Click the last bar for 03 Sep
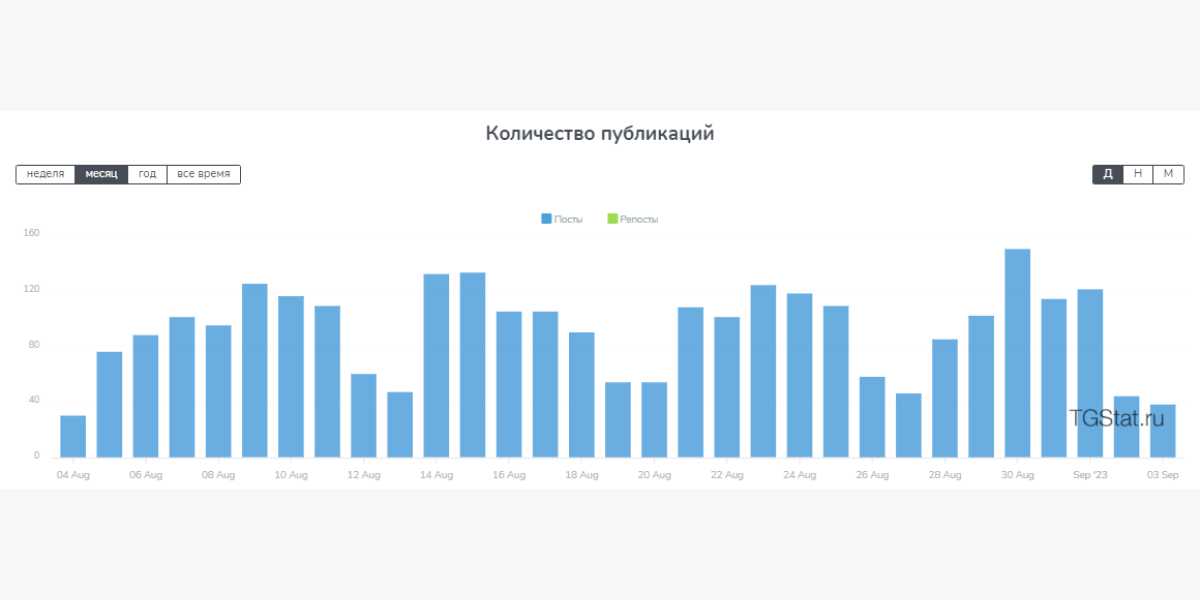This screenshot has width=1200, height=600. 1162,431
